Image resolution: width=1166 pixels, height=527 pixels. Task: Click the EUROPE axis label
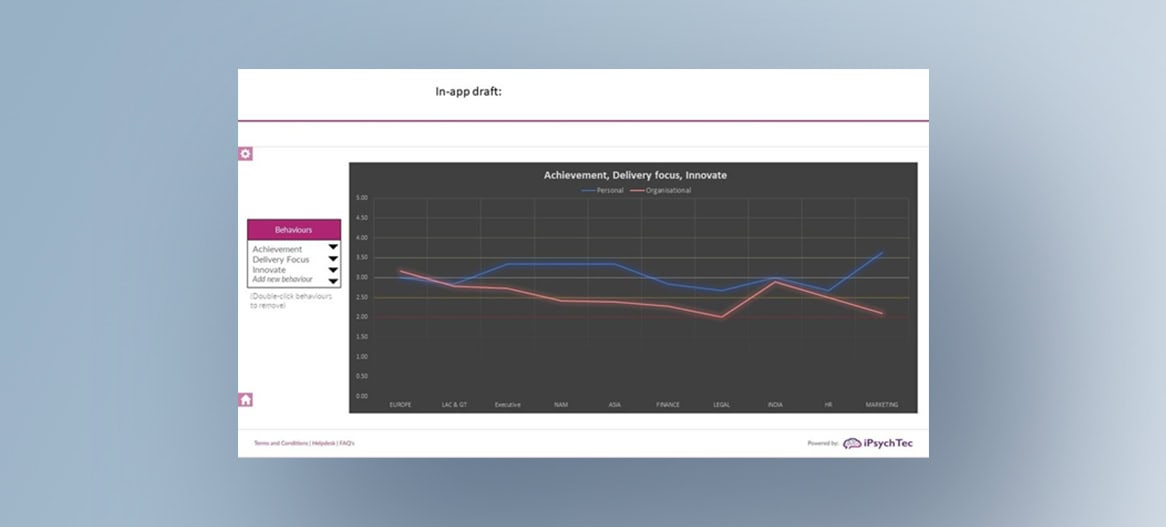400,405
